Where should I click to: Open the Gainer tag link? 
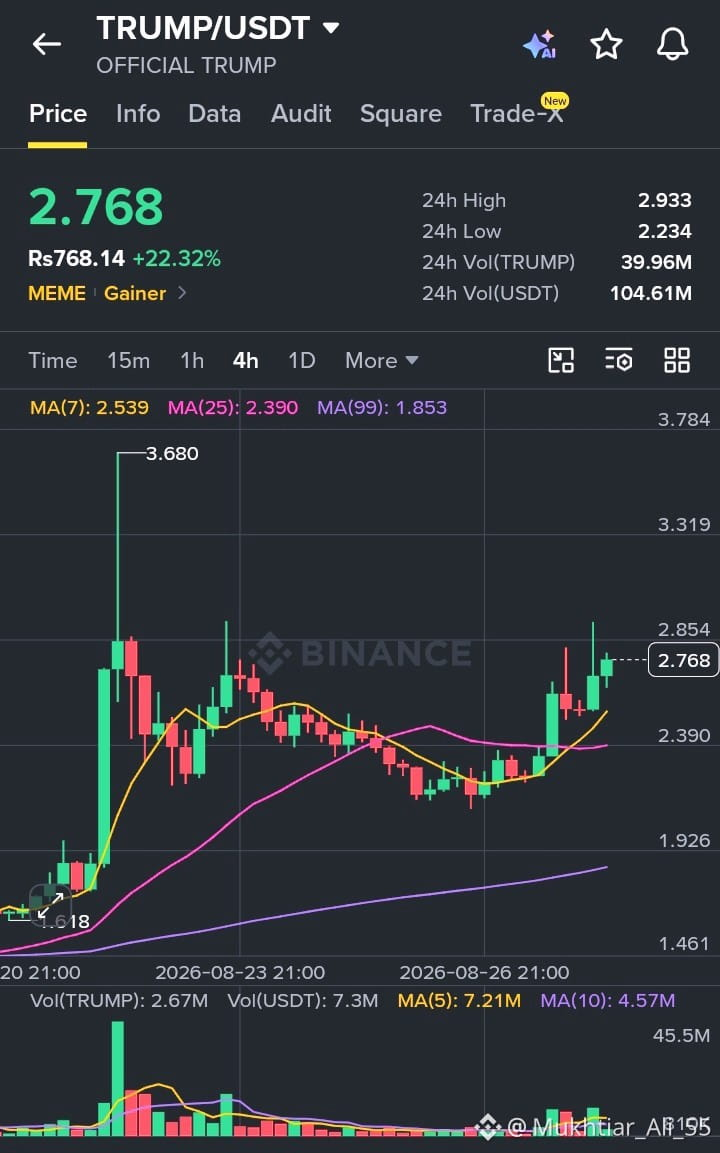tap(135, 293)
